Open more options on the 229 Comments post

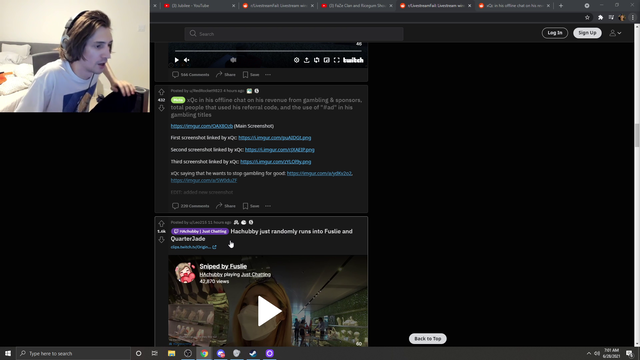268,206
